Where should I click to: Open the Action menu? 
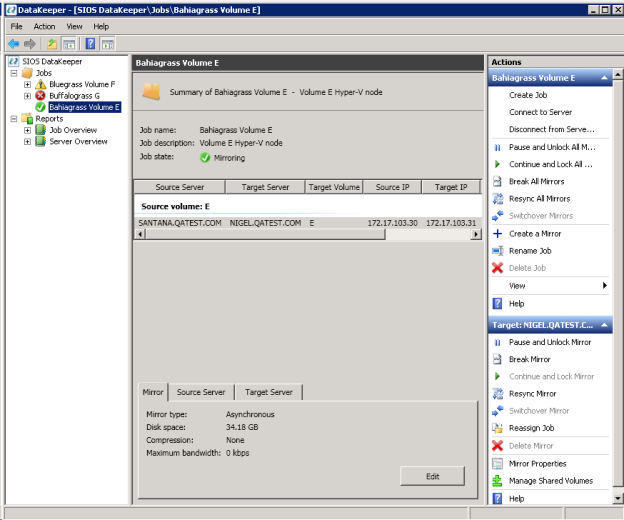tap(44, 26)
